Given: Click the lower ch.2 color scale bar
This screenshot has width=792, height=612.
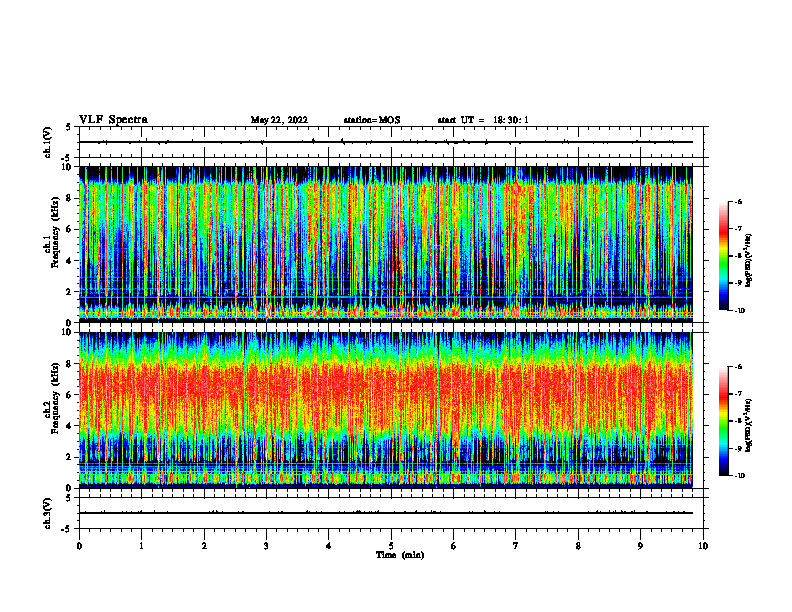Looking at the screenshot, I should [x=723, y=421].
